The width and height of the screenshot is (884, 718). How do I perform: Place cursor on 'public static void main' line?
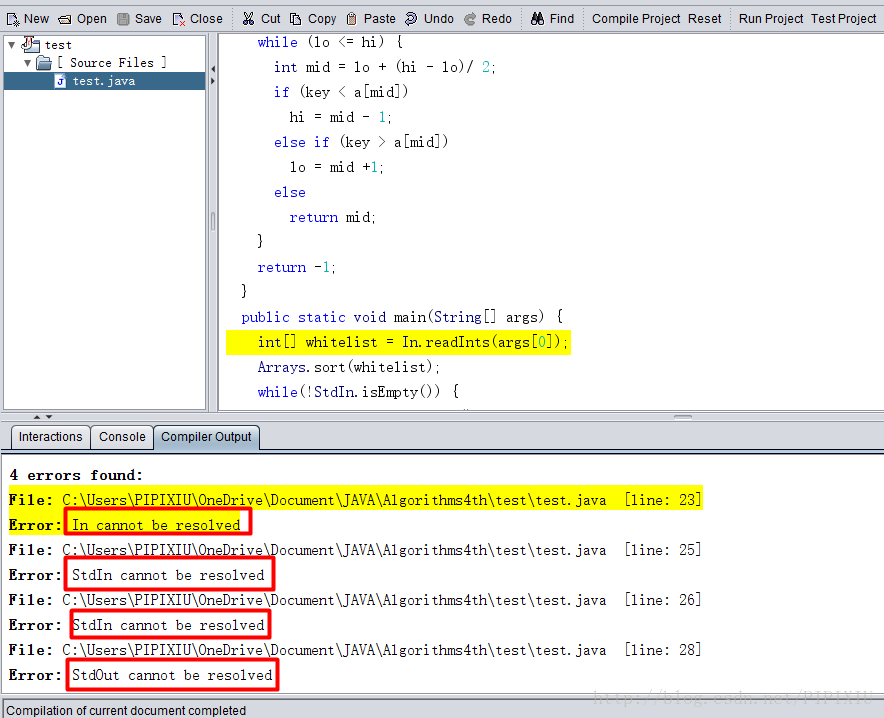(x=402, y=317)
